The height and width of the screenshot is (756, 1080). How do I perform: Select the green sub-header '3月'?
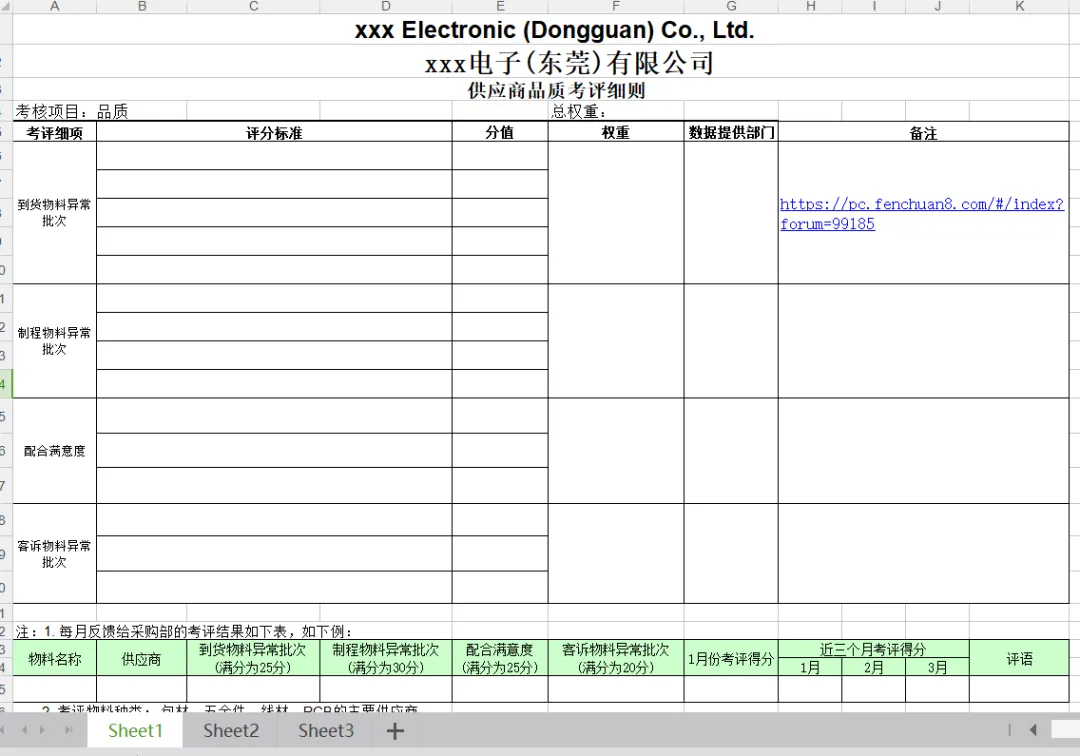(x=937, y=667)
